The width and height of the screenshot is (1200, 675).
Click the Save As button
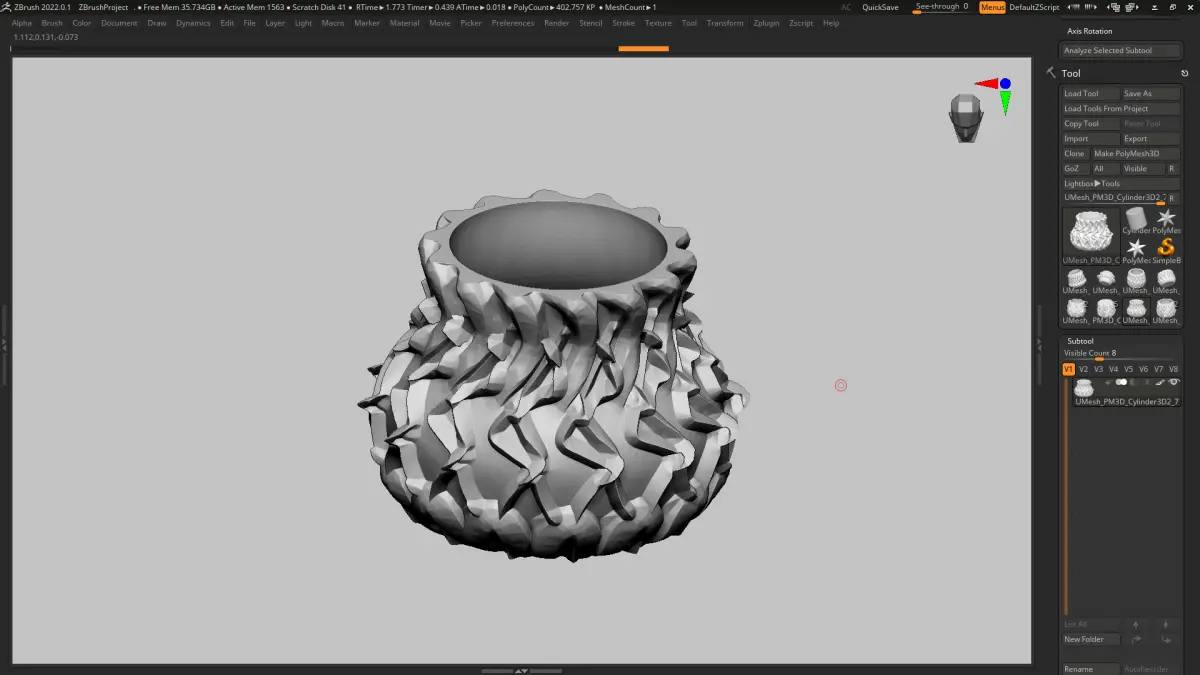1151,93
